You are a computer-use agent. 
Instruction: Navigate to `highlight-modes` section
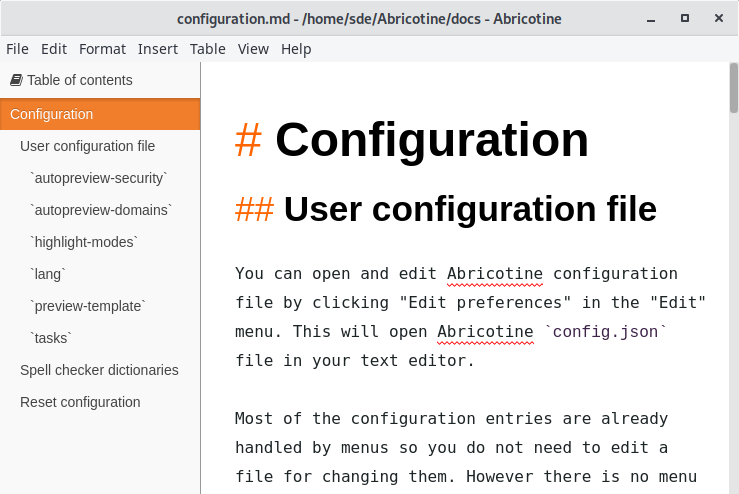[100, 242]
